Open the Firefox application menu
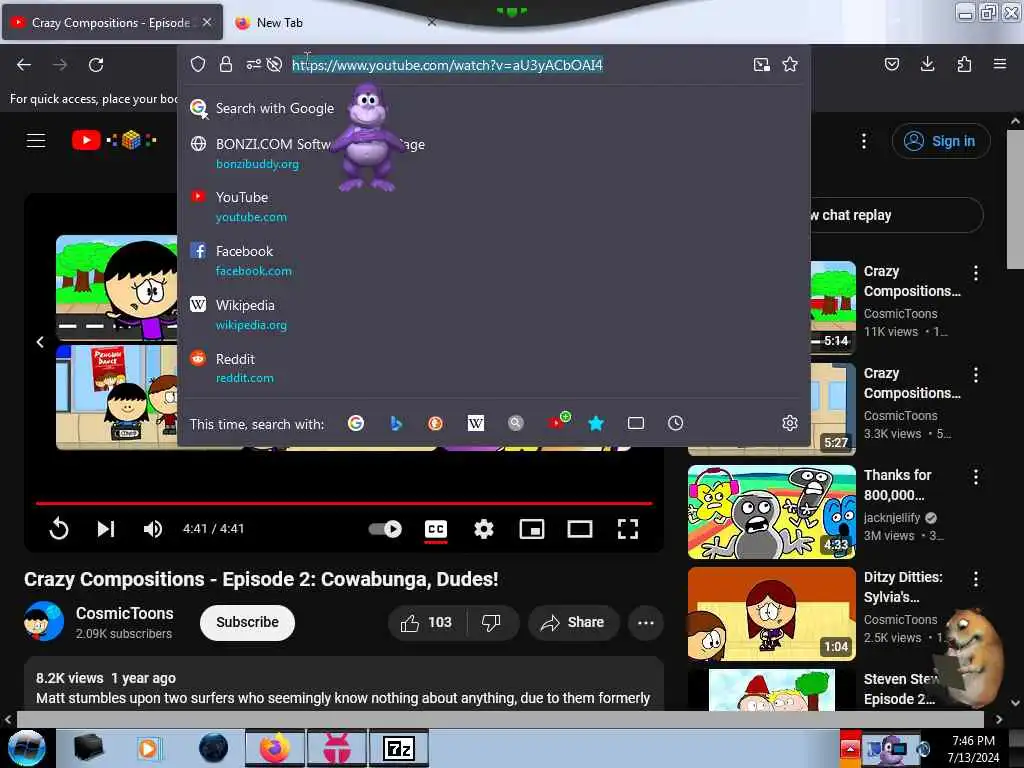This screenshot has height=768, width=1024. [x=1000, y=64]
